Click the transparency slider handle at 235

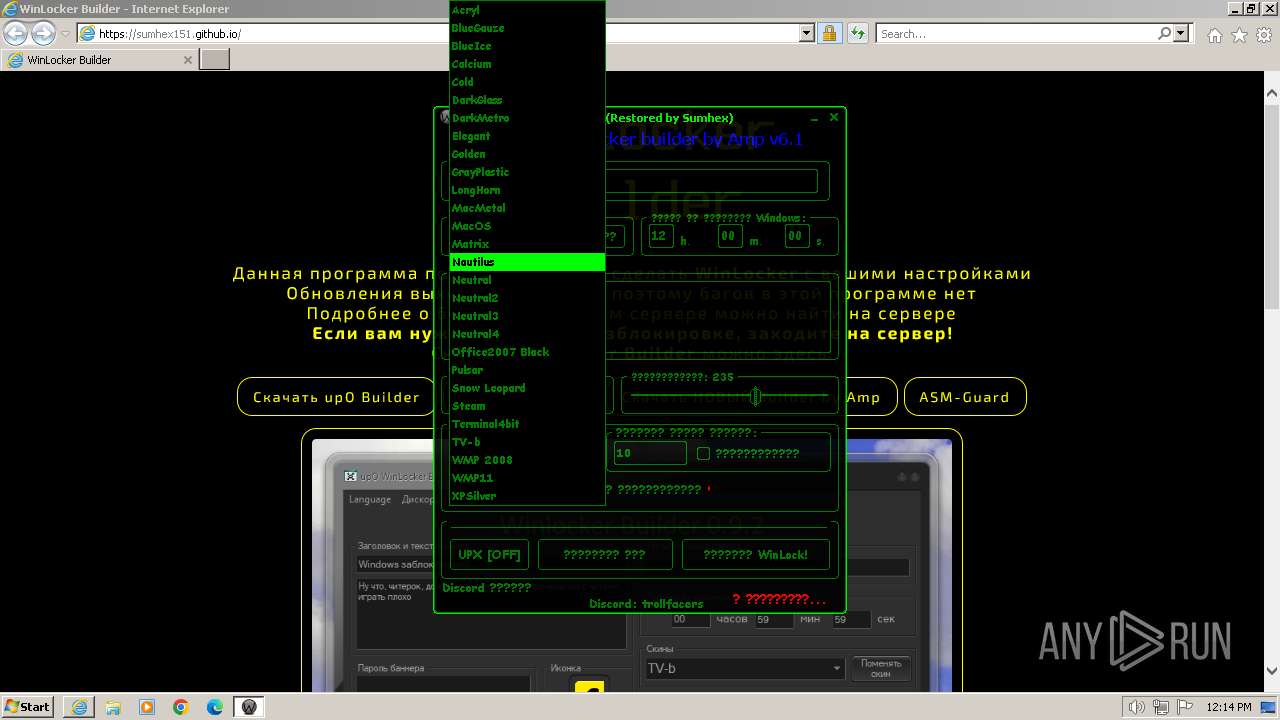pyautogui.click(x=756, y=397)
